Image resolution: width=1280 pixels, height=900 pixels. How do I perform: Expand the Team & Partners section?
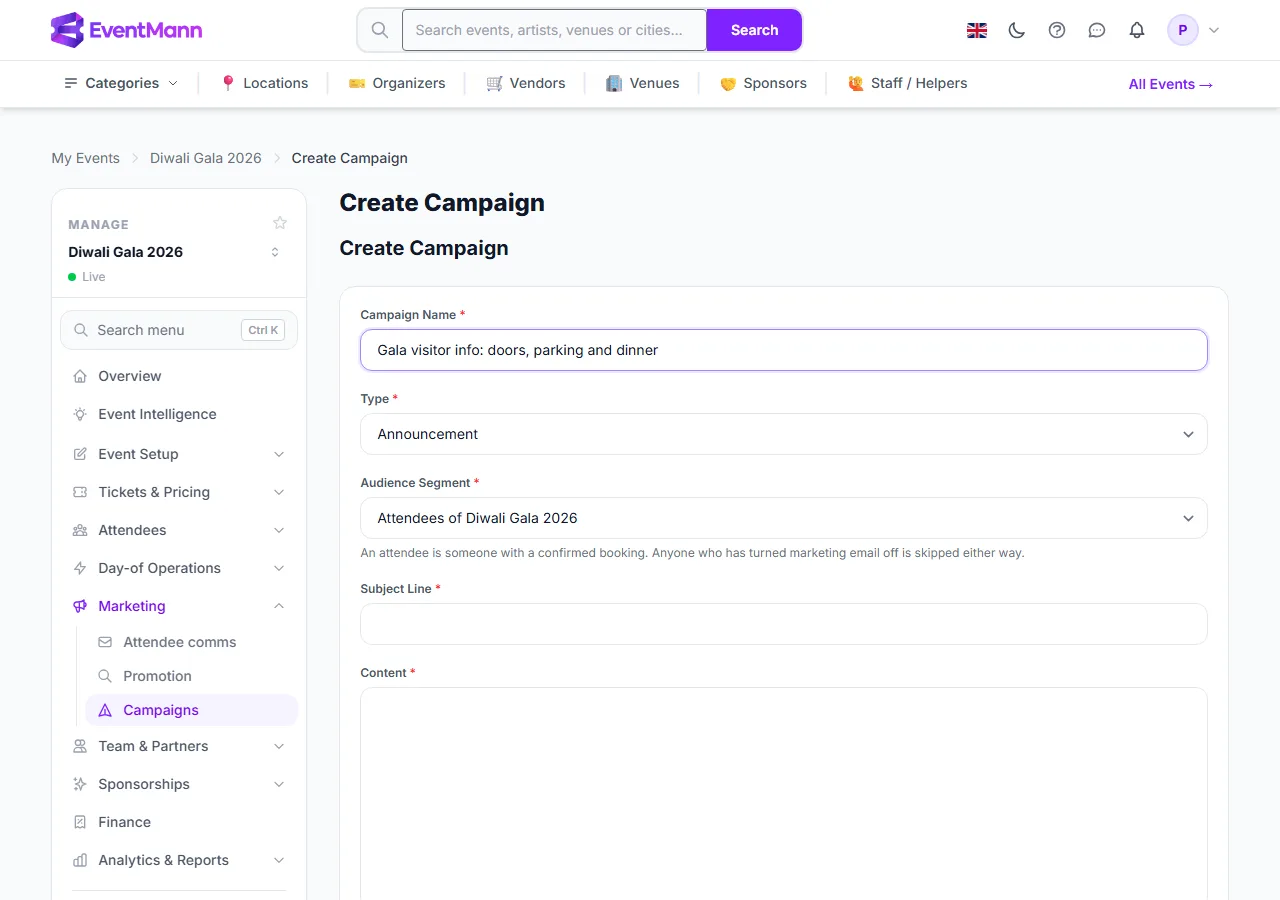click(179, 746)
